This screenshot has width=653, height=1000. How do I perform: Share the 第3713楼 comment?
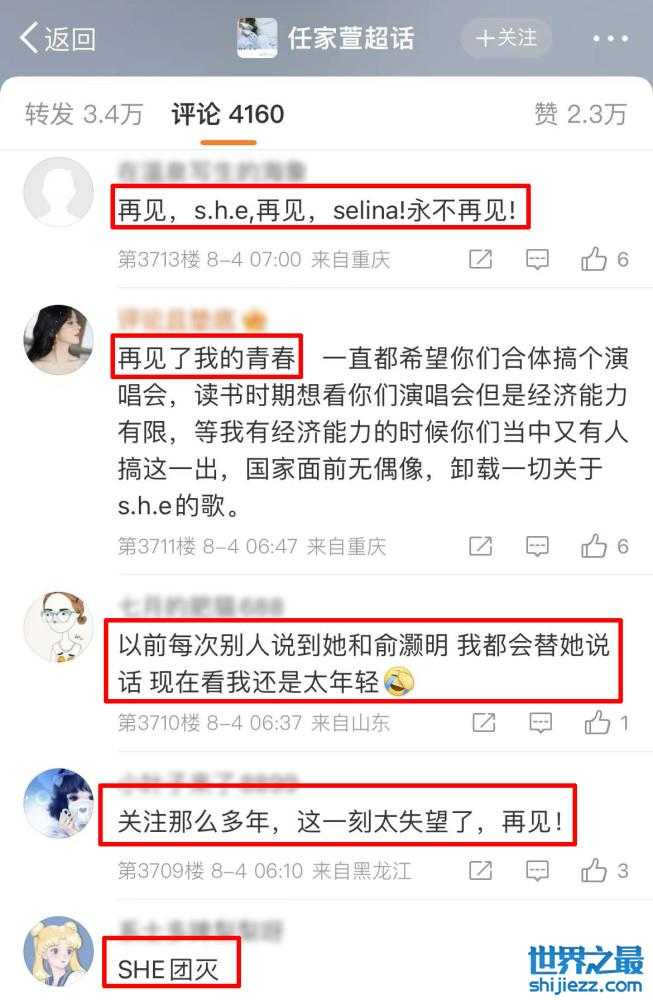(480, 259)
